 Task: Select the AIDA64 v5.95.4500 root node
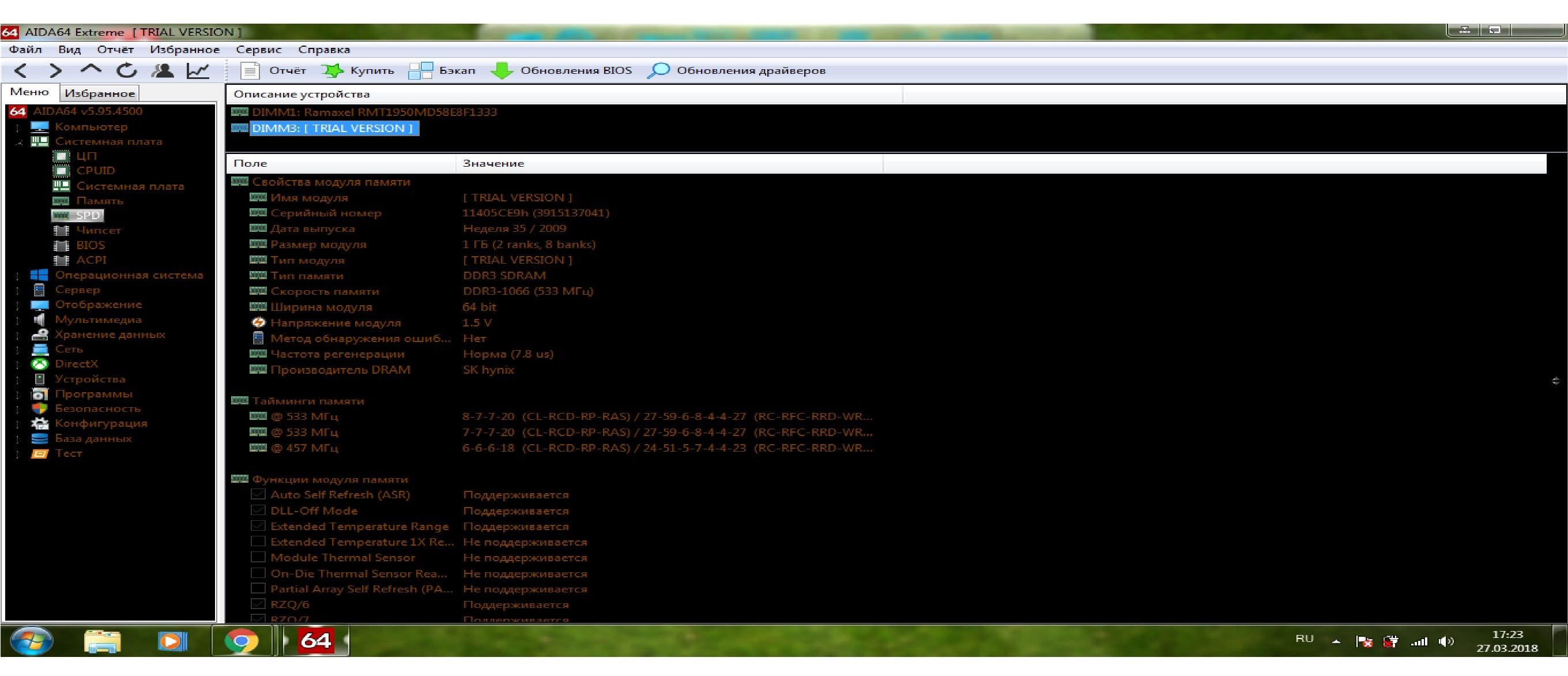88,111
